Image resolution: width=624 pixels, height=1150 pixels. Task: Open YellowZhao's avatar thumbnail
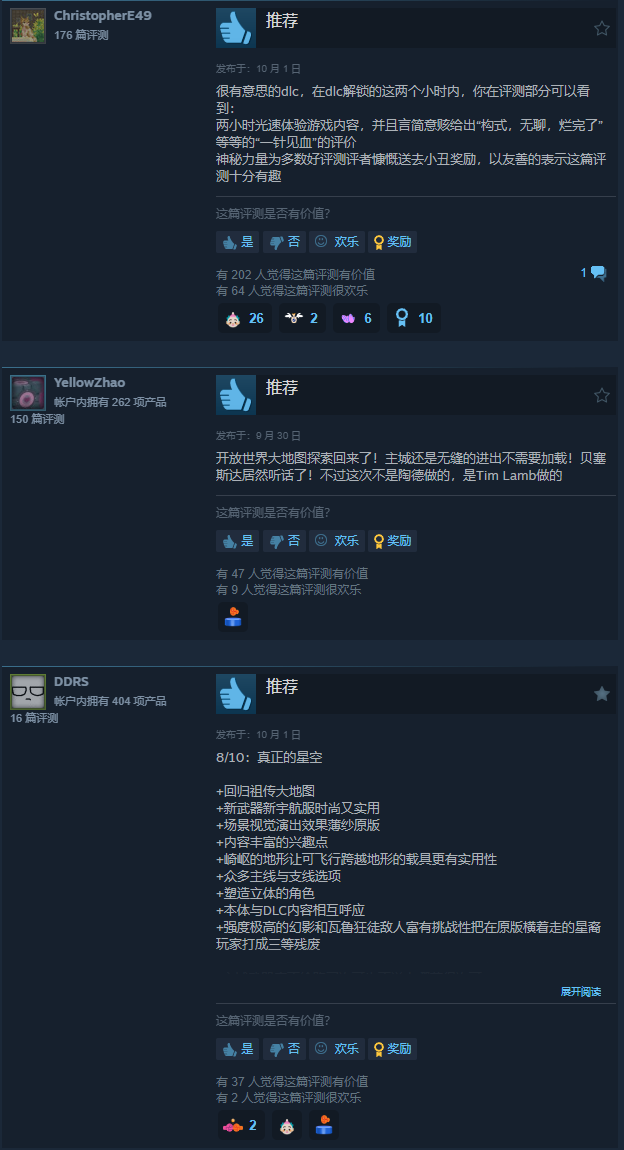coord(28,393)
